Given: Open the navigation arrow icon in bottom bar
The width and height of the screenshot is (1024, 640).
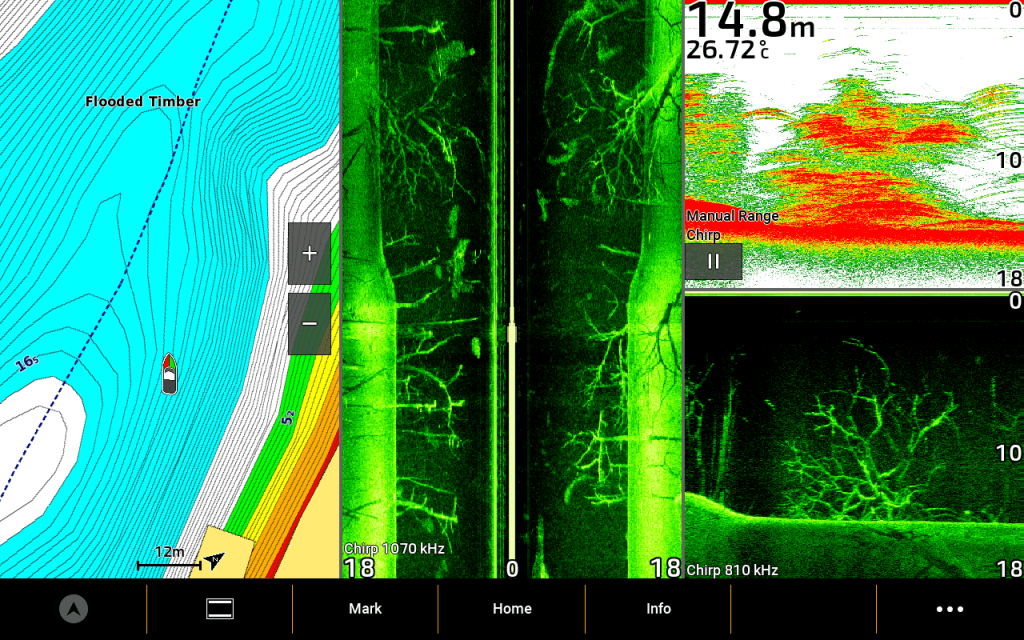Looking at the screenshot, I should 73,609.
